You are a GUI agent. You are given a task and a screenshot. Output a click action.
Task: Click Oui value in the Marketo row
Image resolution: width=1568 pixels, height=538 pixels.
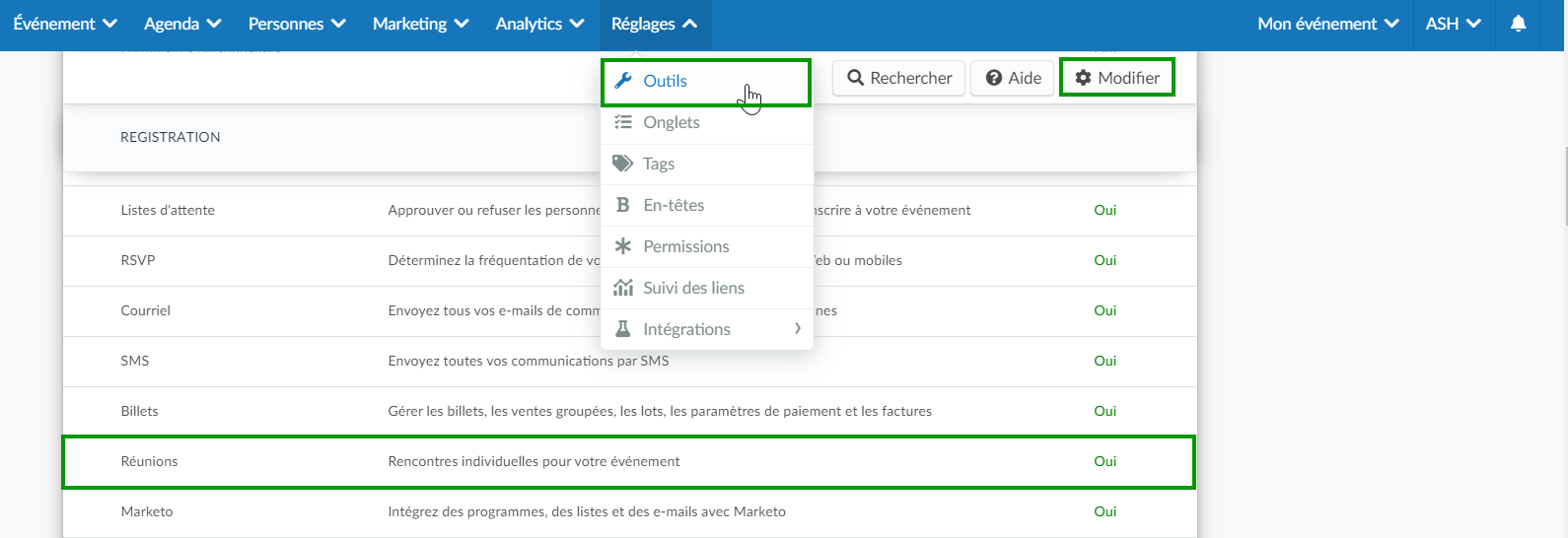[1105, 511]
